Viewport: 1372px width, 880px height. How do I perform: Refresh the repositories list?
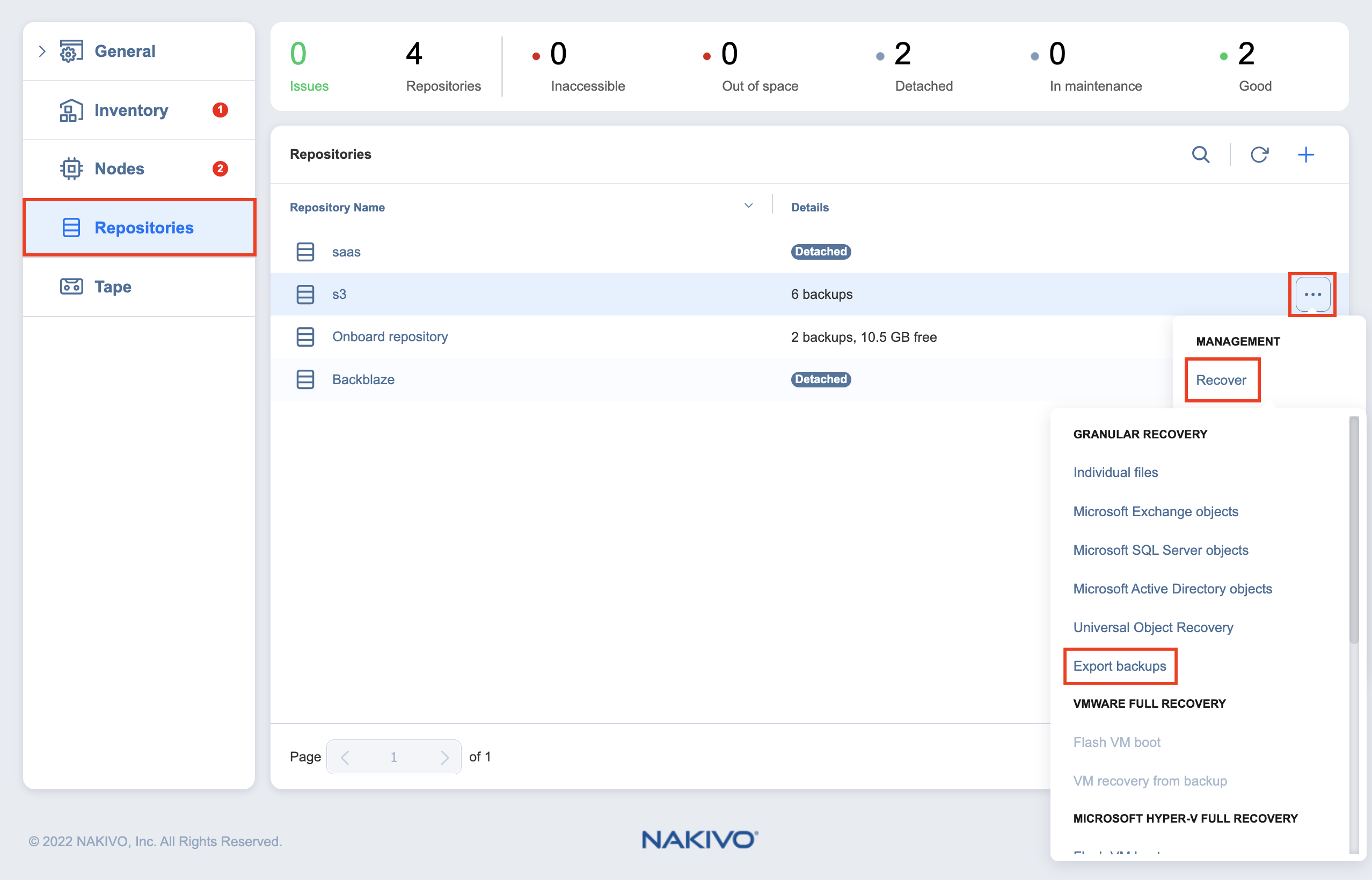(1259, 155)
